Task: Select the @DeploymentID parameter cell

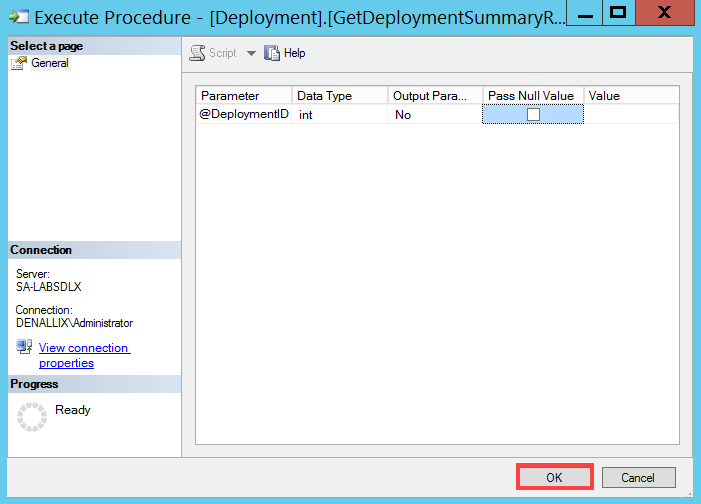Action: click(244, 114)
